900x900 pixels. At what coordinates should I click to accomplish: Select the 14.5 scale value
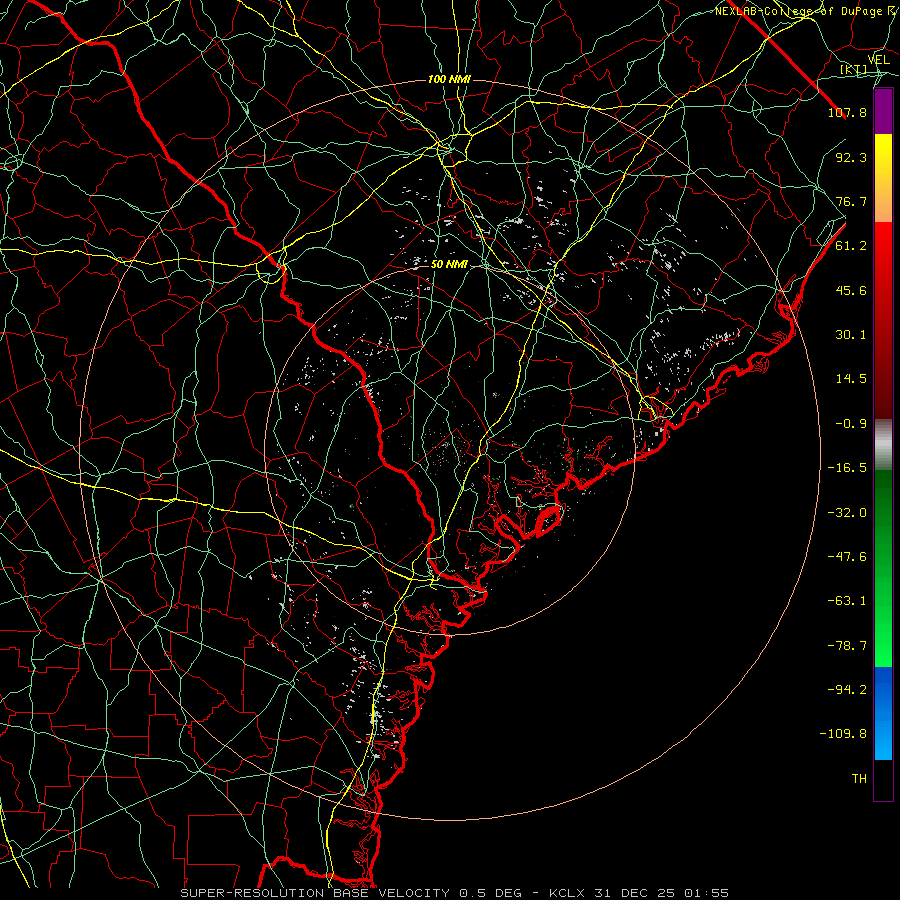[x=851, y=379]
